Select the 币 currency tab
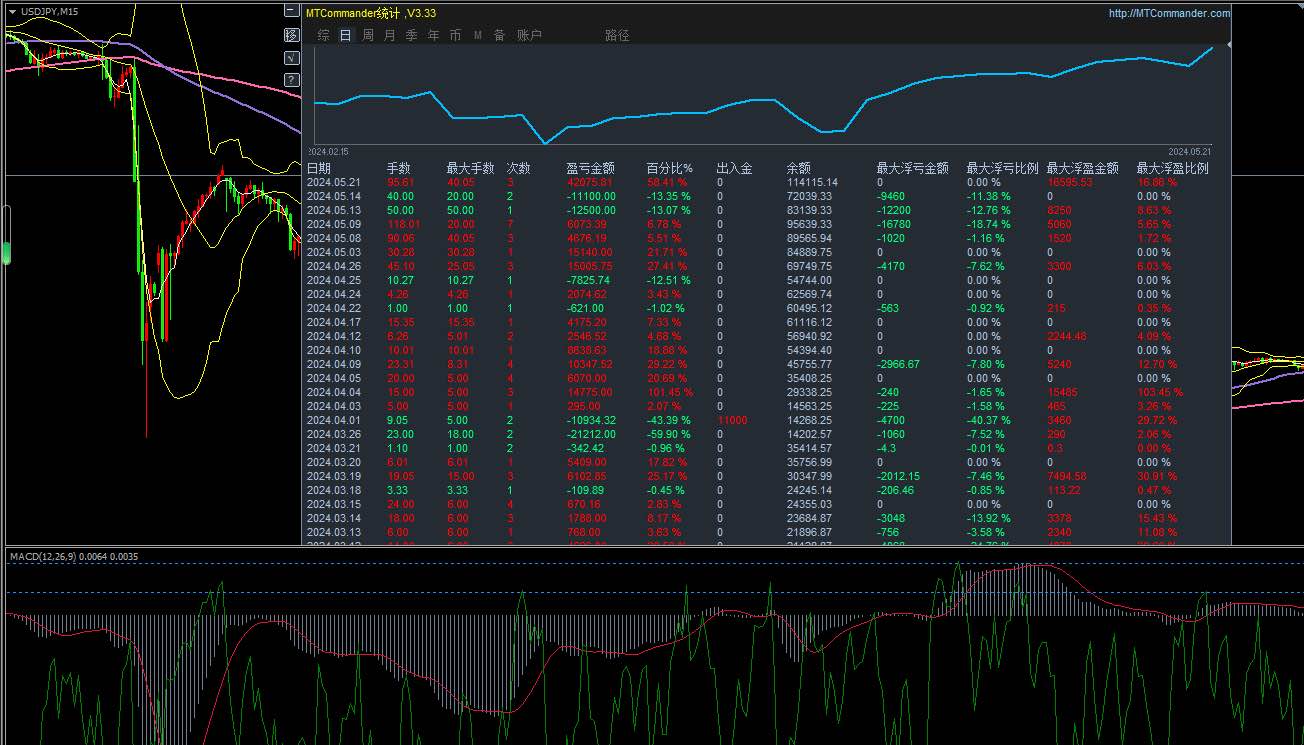This screenshot has width=1304, height=745. tap(455, 35)
